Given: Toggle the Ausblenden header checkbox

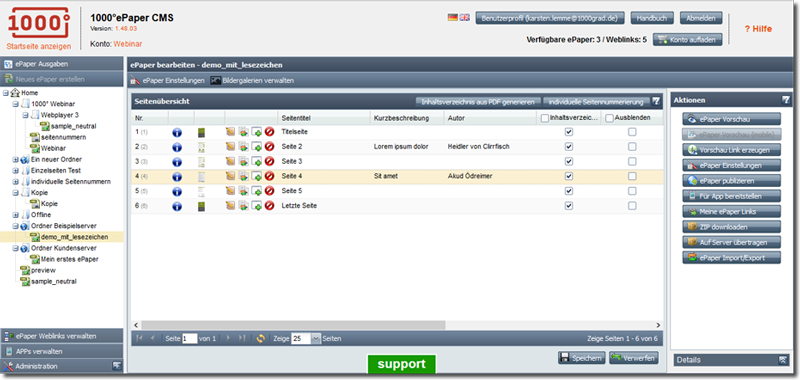Looking at the screenshot, I should 609,118.
